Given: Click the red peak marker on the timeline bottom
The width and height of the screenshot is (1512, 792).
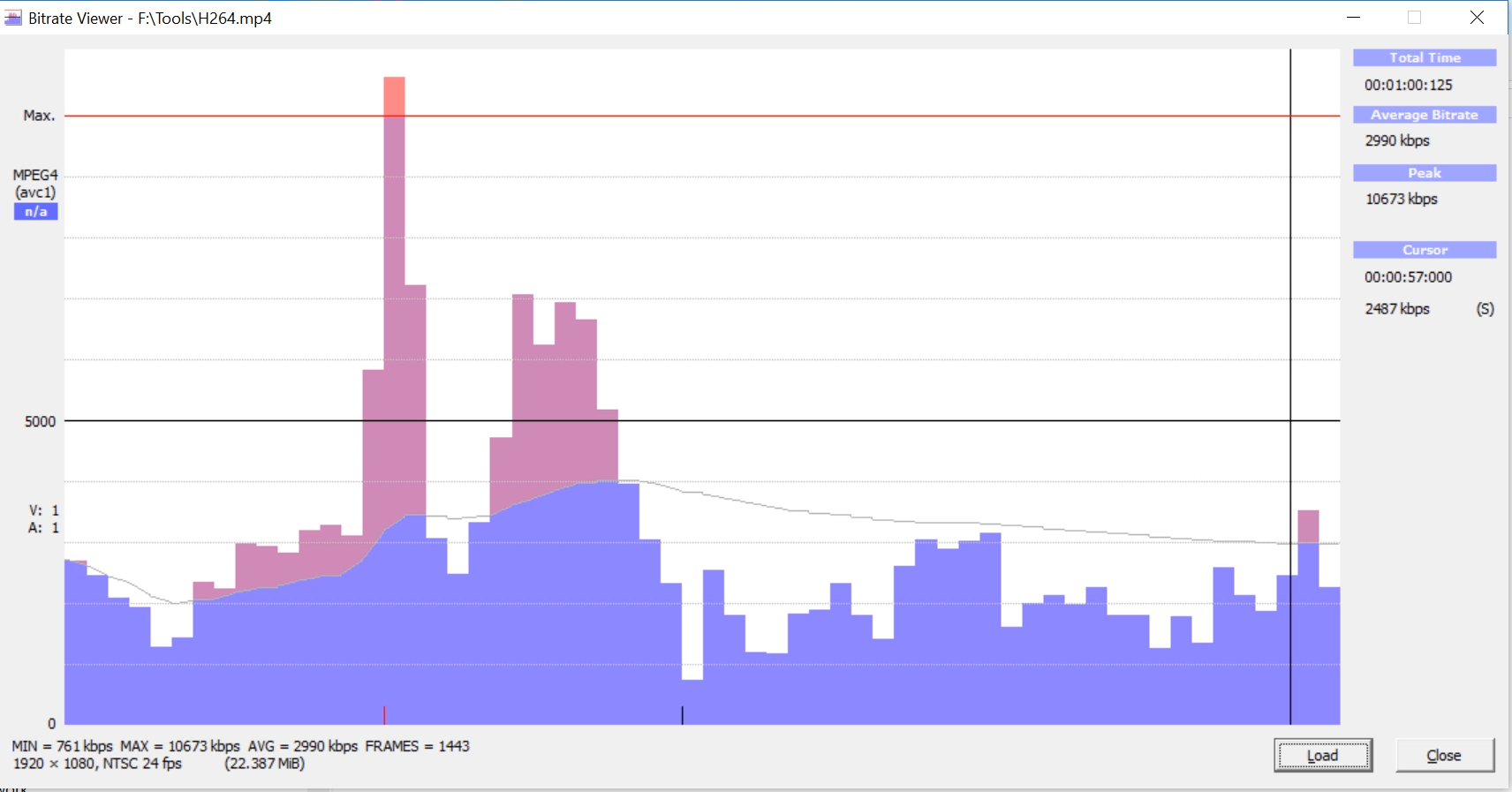Looking at the screenshot, I should (x=384, y=715).
